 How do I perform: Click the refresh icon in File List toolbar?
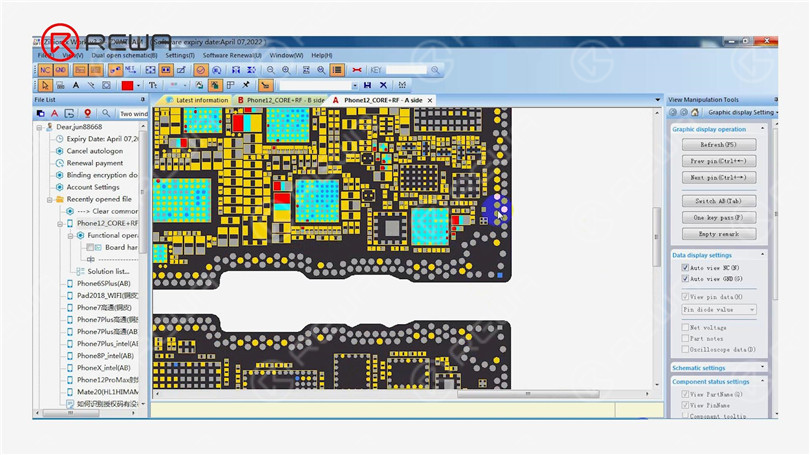69,113
